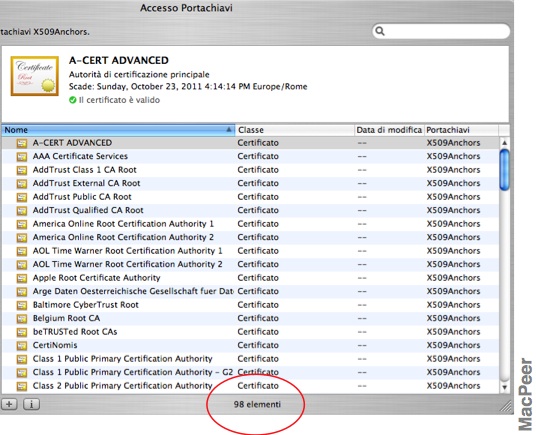Click the CertiNomis certificate icon
The width and height of the screenshot is (536, 435).
22,345
